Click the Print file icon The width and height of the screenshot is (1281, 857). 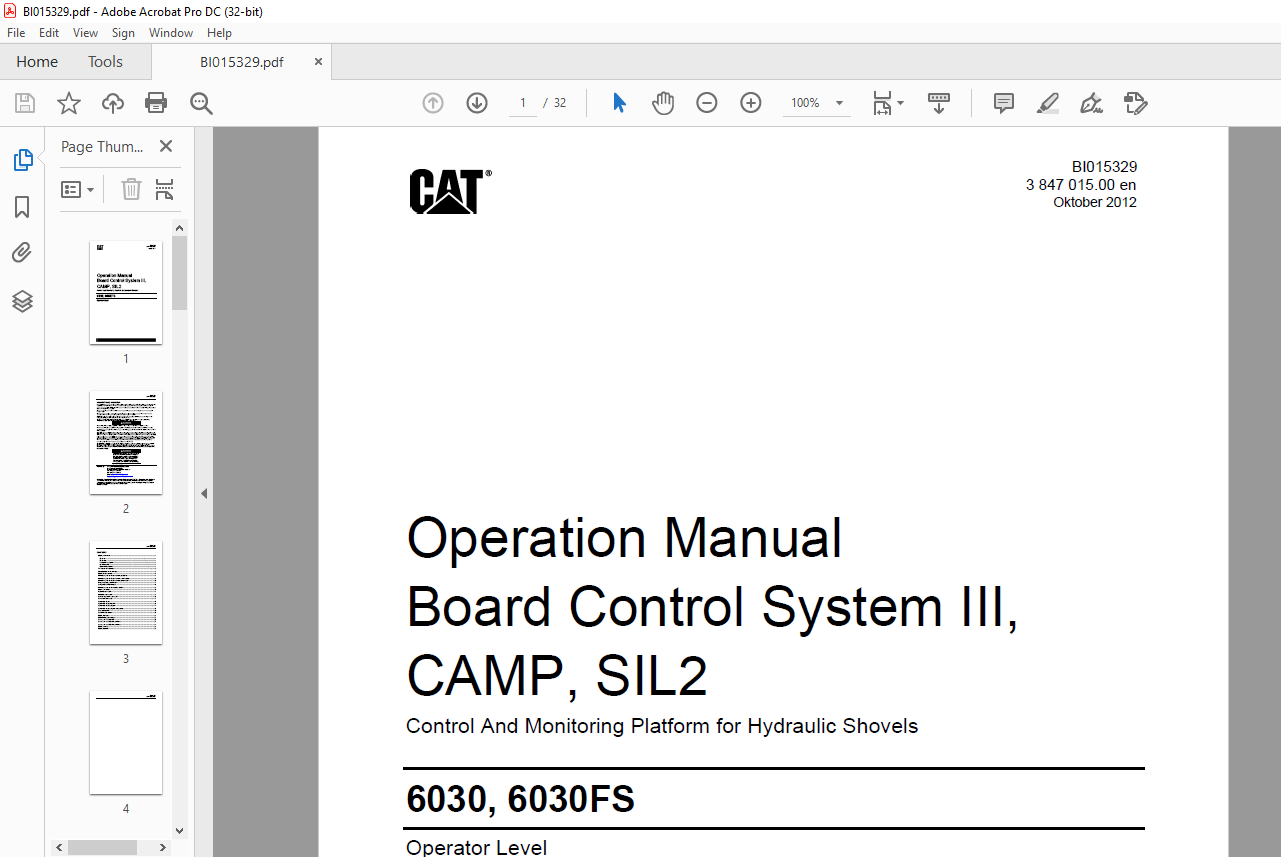coord(156,103)
